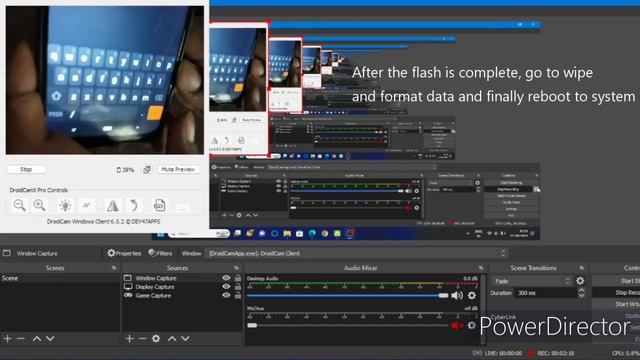Lock the Display Capture source
Image resolution: width=640 pixels, height=360 pixels.
point(238,287)
